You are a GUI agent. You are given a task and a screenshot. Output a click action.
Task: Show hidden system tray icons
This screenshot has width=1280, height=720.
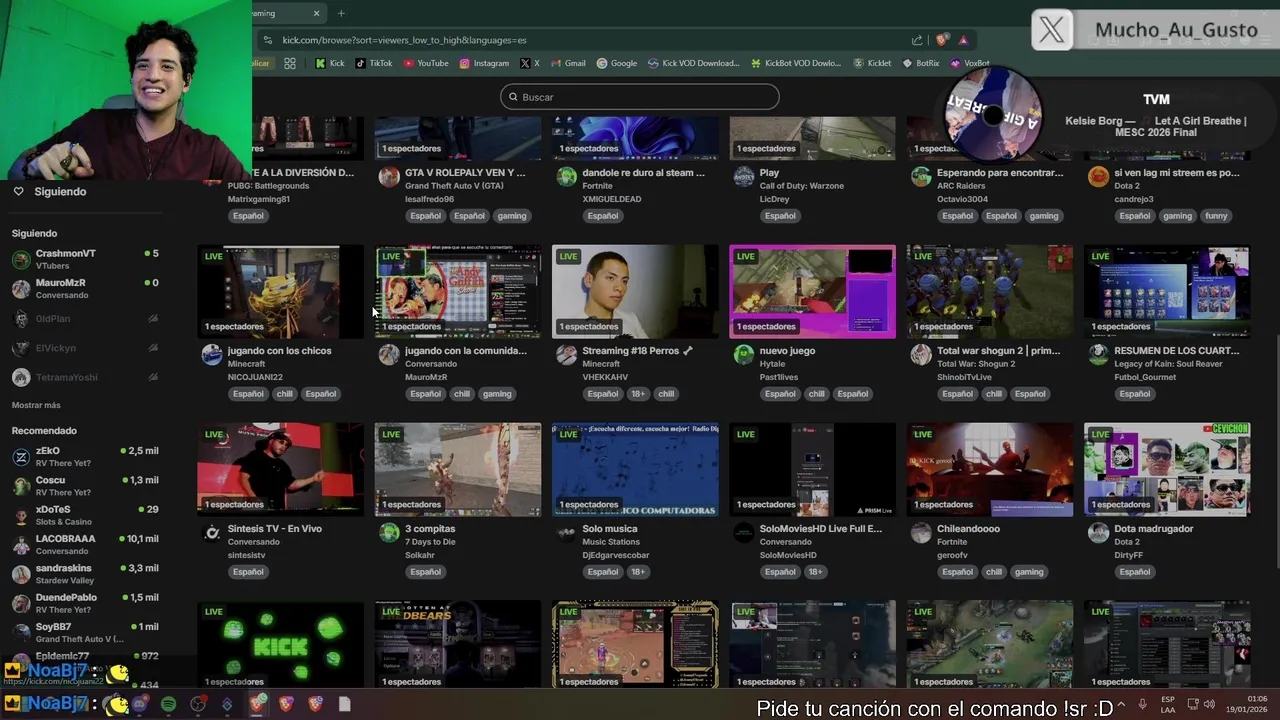(1121, 704)
